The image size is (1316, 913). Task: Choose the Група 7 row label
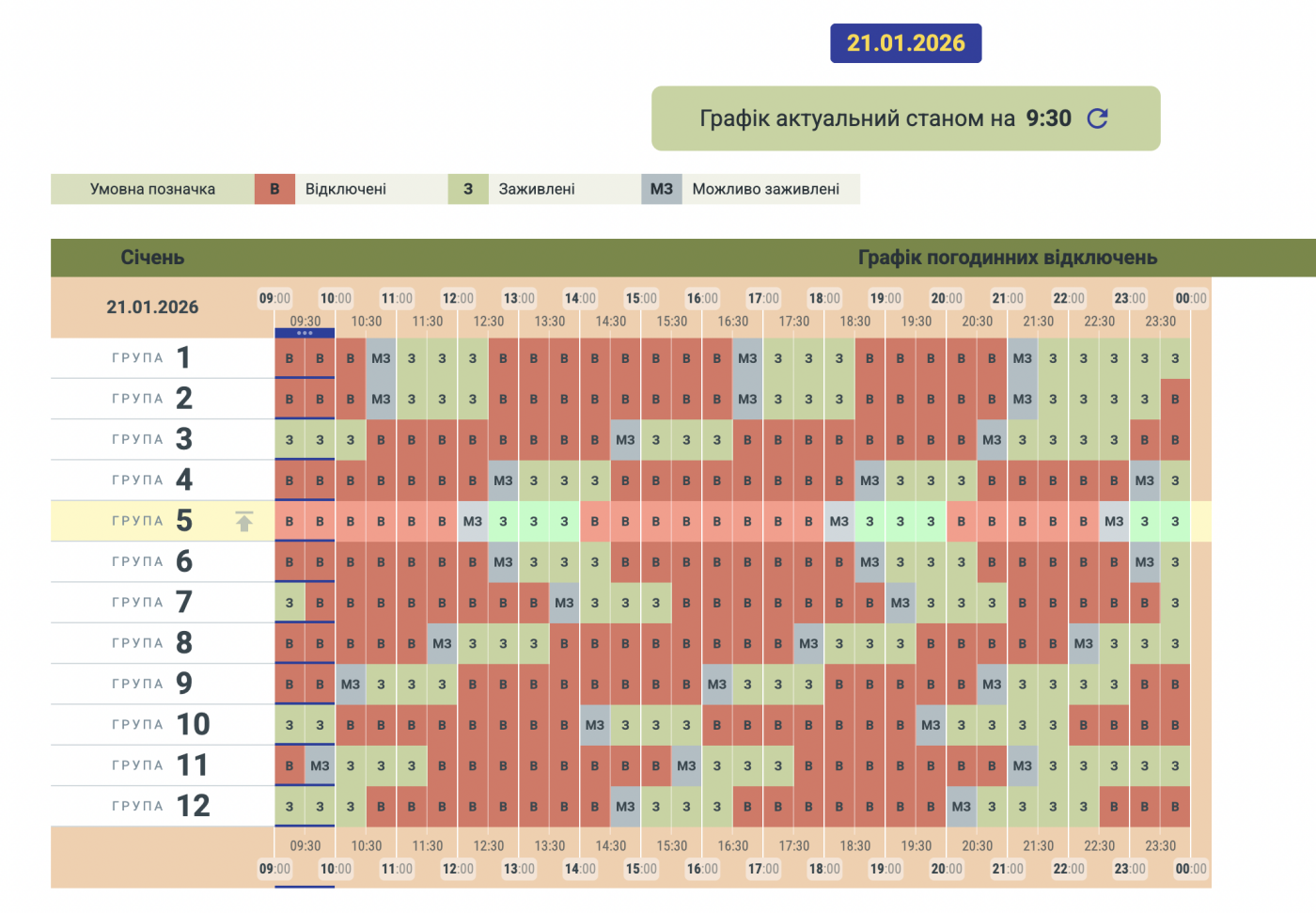[x=152, y=602]
